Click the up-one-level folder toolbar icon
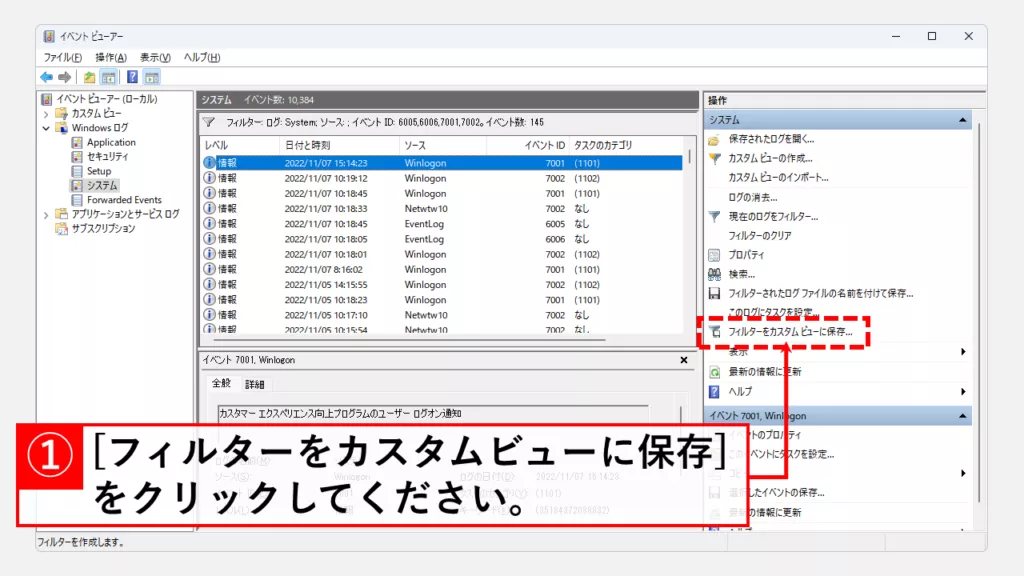The image size is (1024, 576). pos(90,77)
